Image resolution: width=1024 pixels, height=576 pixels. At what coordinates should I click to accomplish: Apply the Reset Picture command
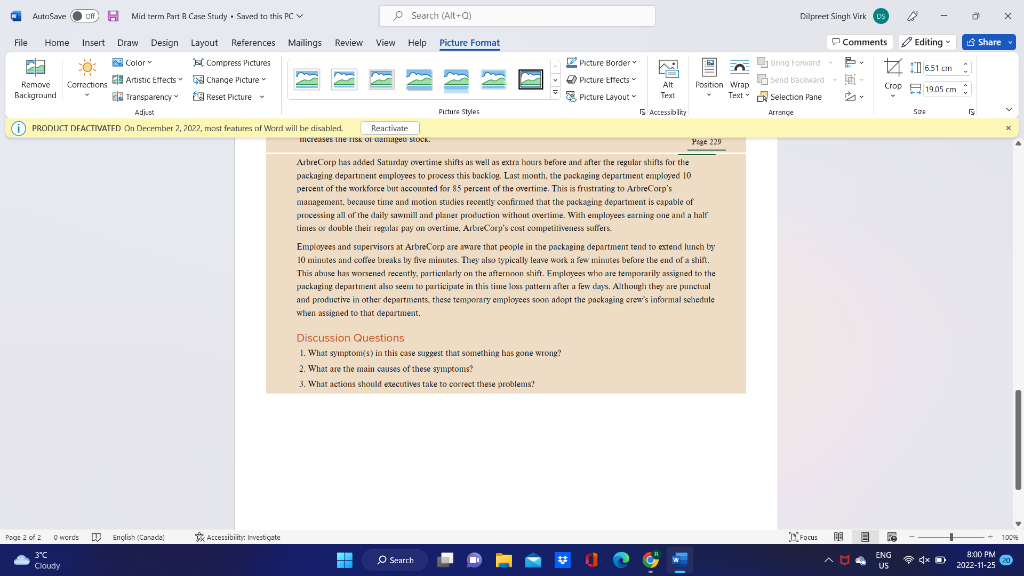pyautogui.click(x=228, y=97)
